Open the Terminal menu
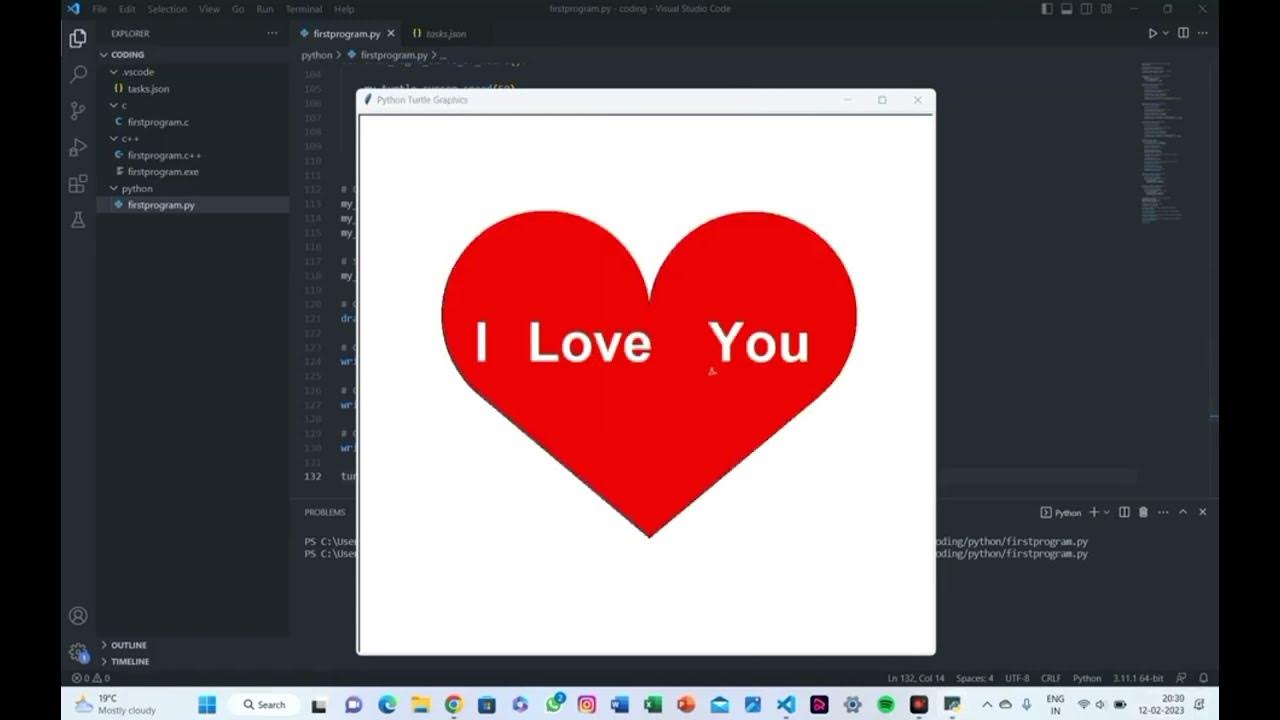The width and height of the screenshot is (1280, 720). coord(303,9)
